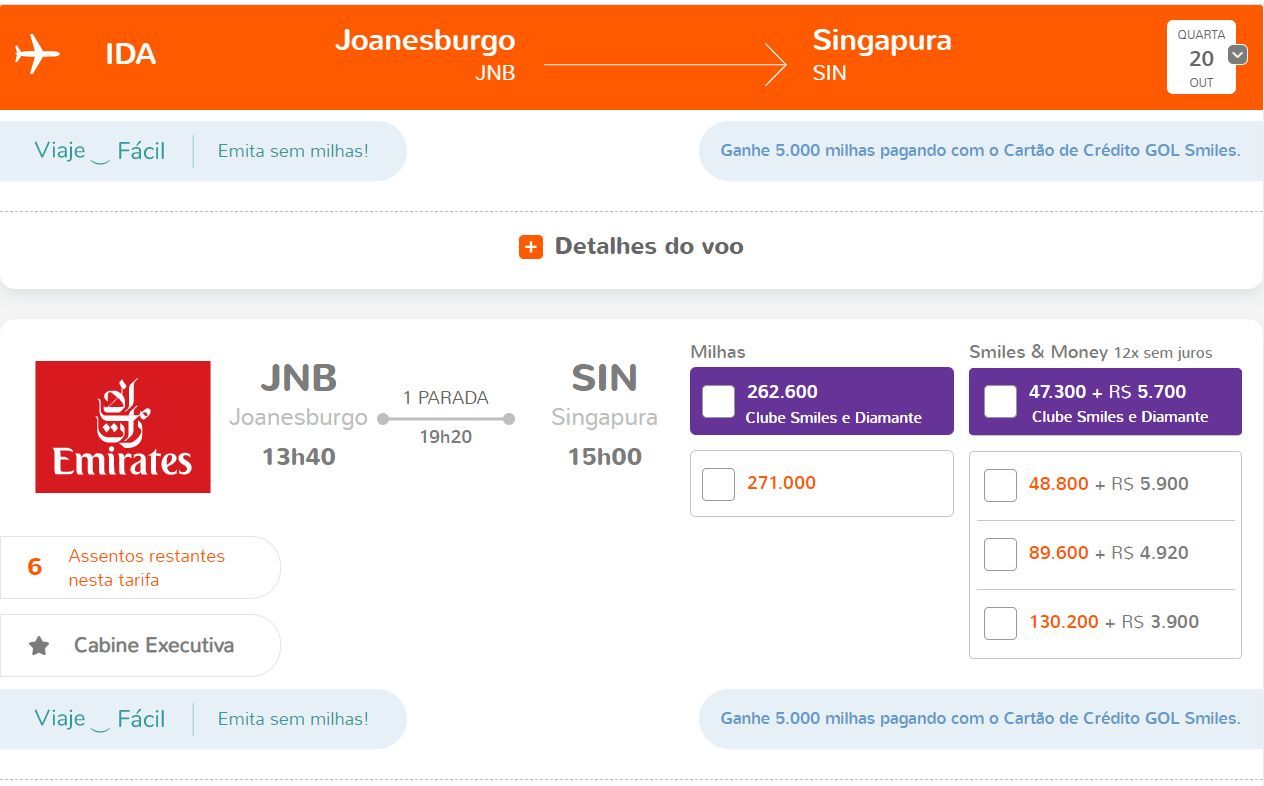Image resolution: width=1264 pixels, height=786 pixels.
Task: Click the orange plus icon for flight details
Action: pyautogui.click(x=530, y=247)
